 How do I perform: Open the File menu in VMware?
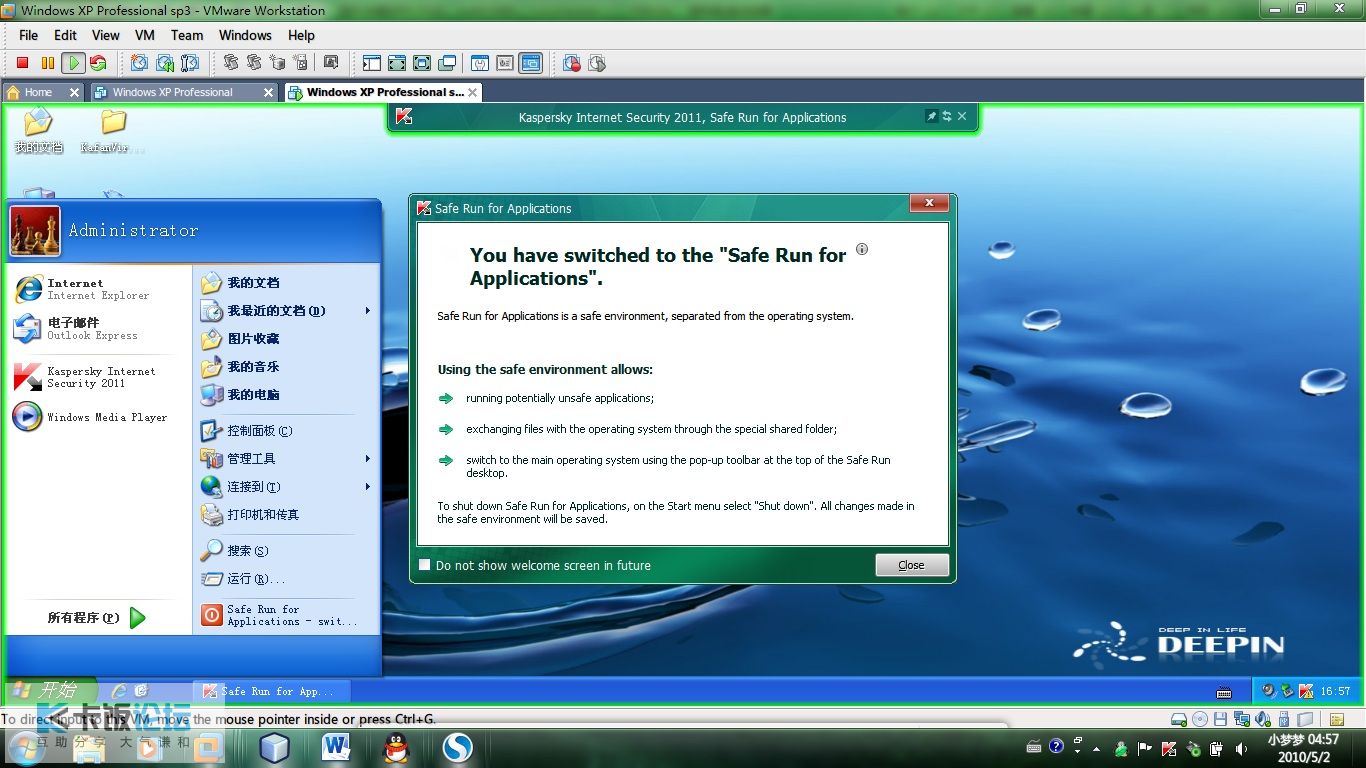point(28,35)
